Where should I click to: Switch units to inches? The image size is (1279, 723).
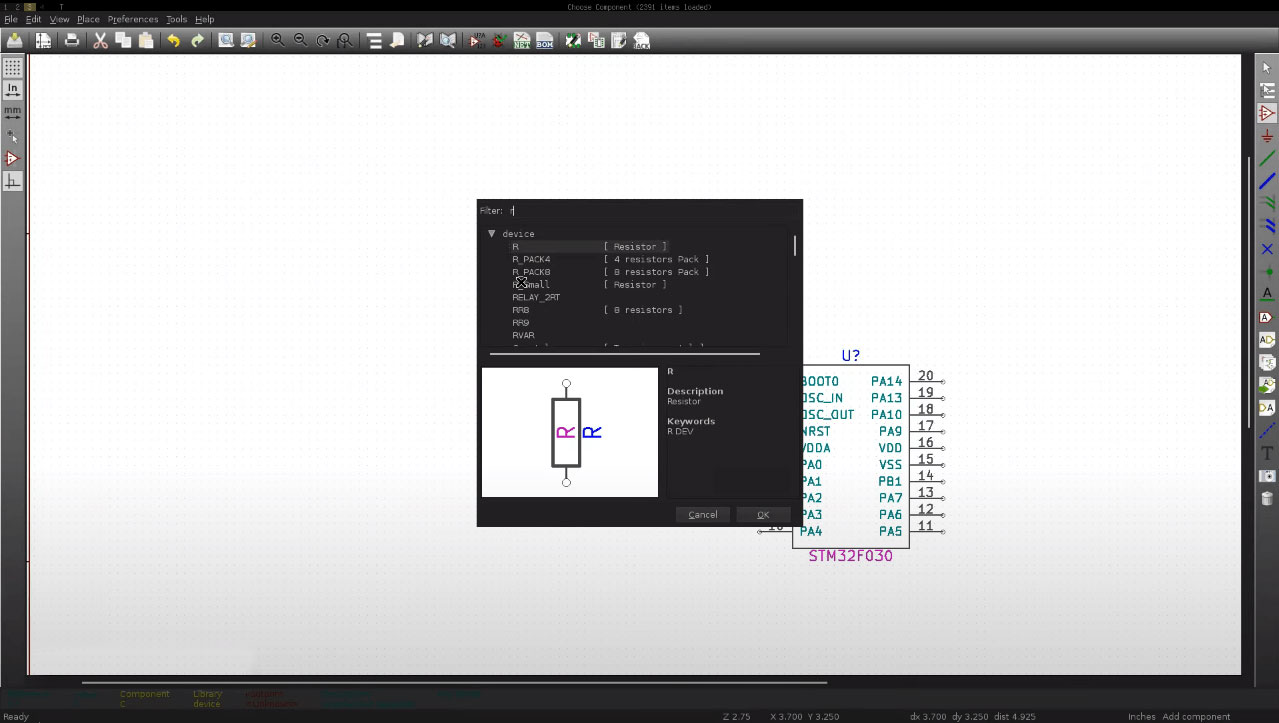click(x=12, y=91)
